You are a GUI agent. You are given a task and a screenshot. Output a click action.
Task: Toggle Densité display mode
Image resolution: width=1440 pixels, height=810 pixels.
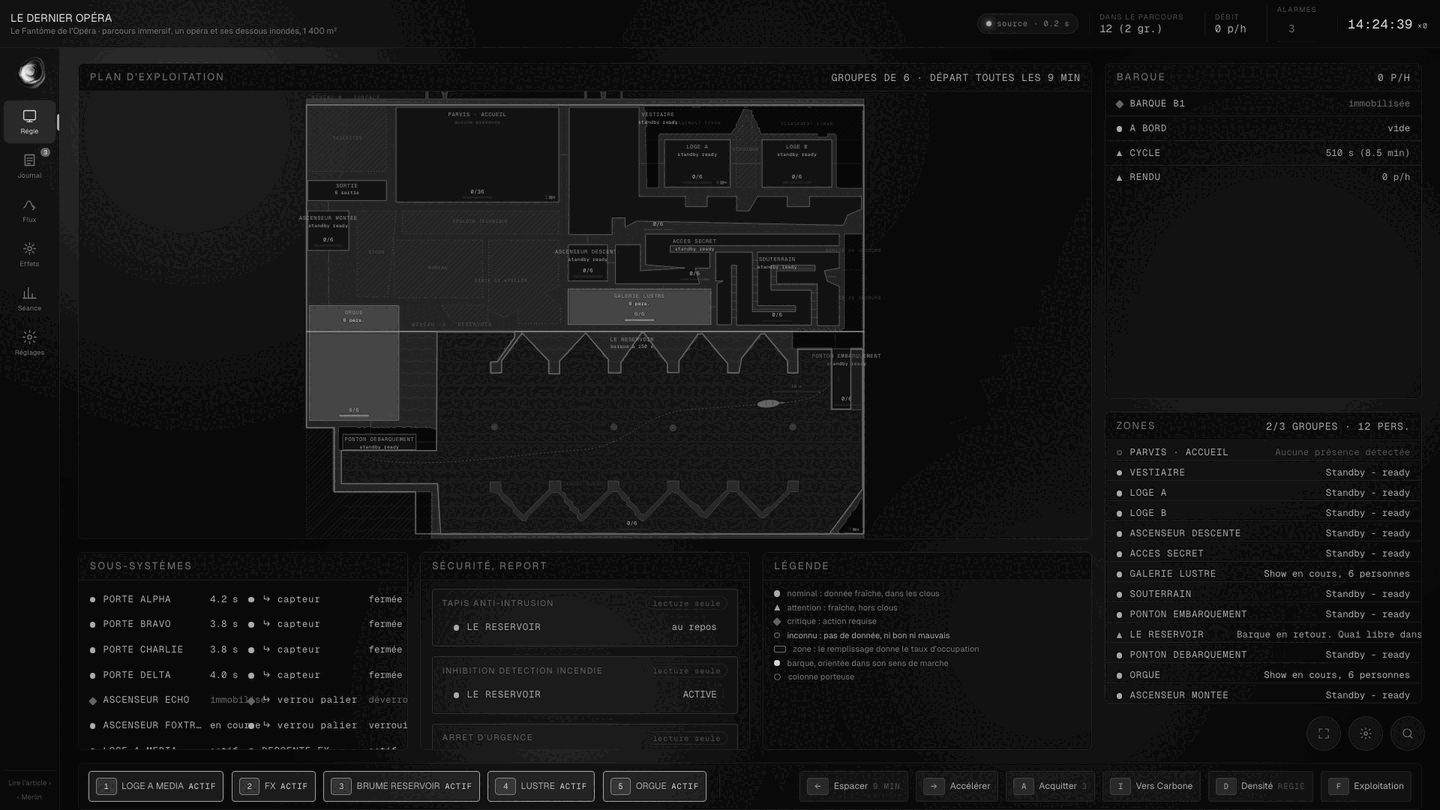(x=1261, y=786)
